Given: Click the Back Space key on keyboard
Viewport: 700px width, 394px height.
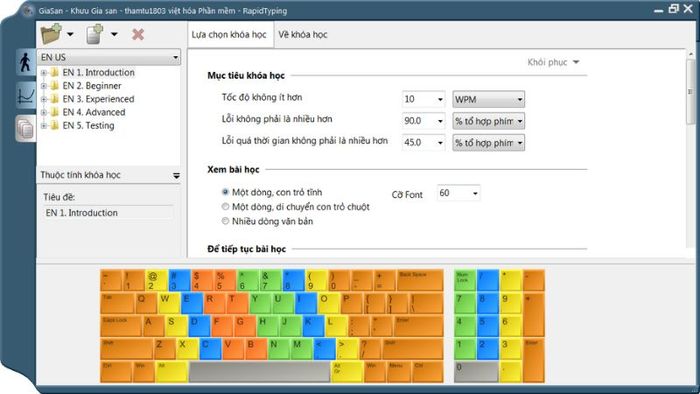Looking at the screenshot, I should (x=420, y=280).
